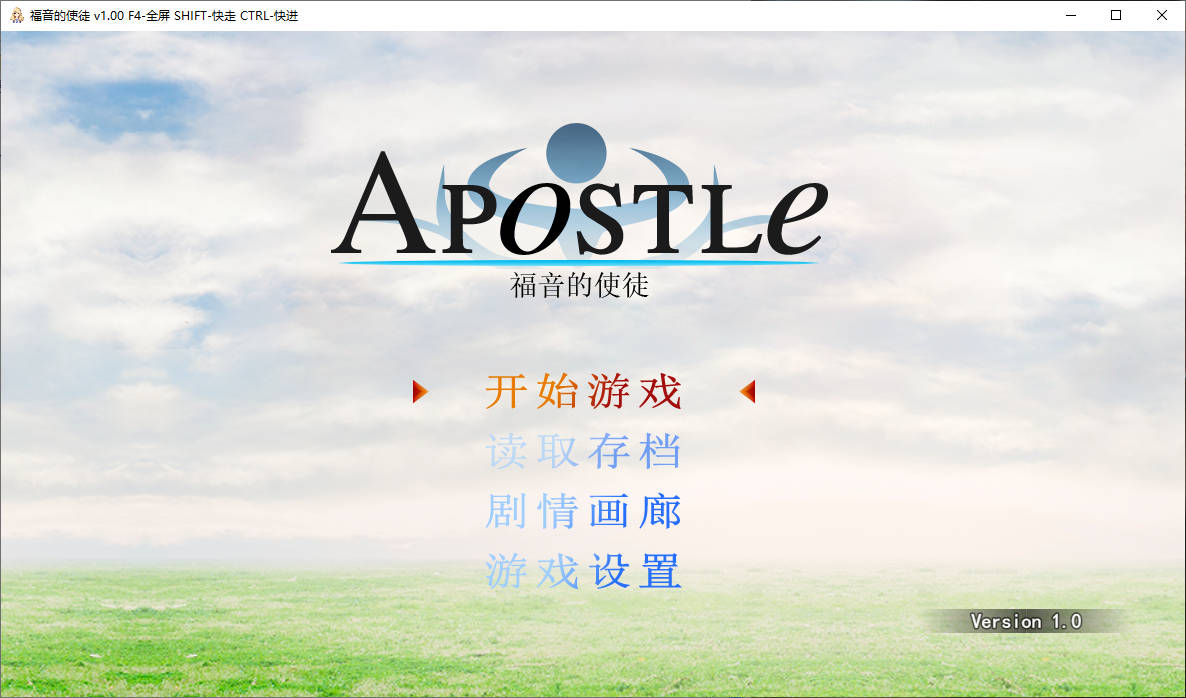
Task: Close the 福音的使徒 game window
Action: pyautogui.click(x=1162, y=15)
